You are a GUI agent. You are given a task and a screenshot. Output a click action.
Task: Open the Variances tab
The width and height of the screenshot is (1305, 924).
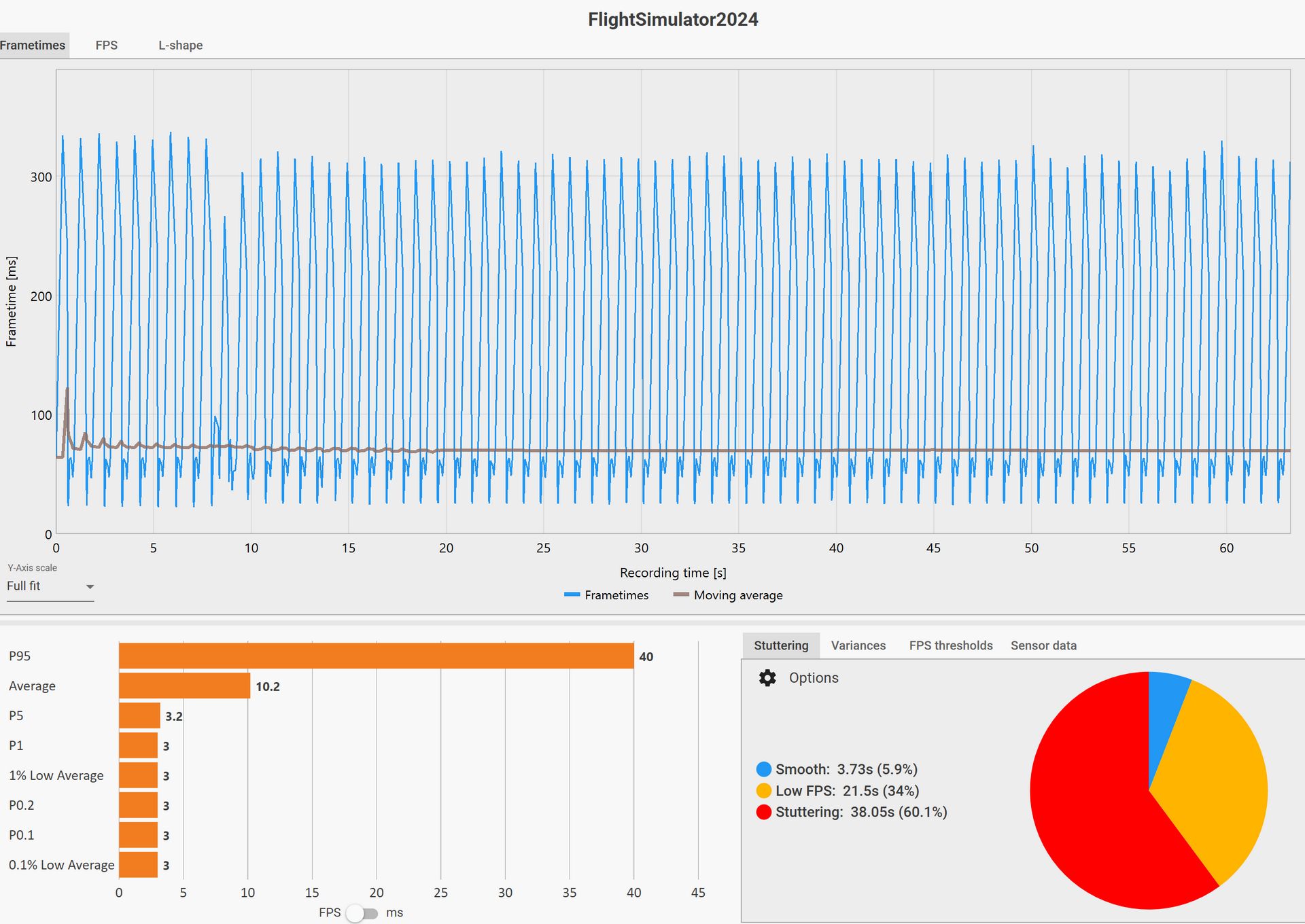pyautogui.click(x=858, y=645)
